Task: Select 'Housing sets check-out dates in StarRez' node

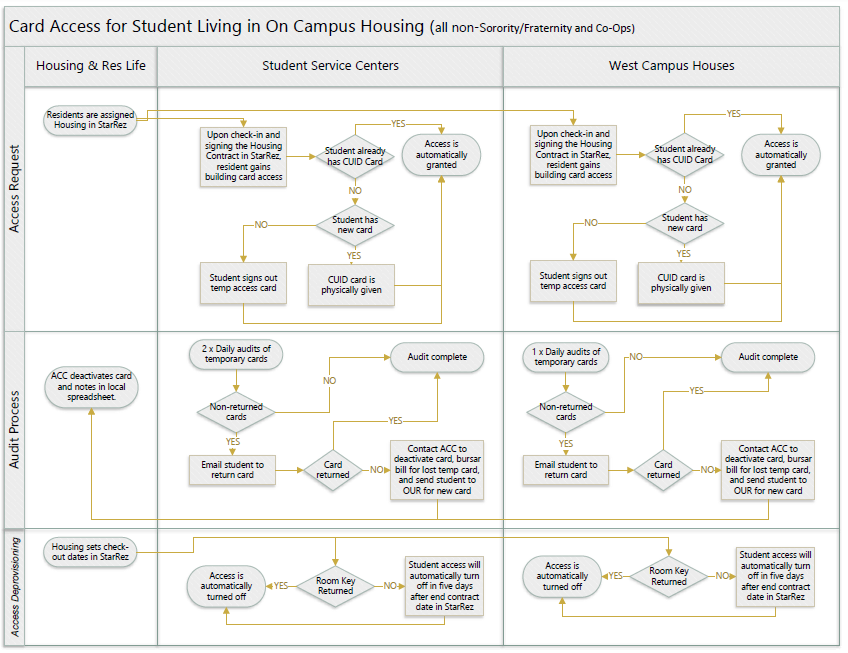Action: [90, 552]
